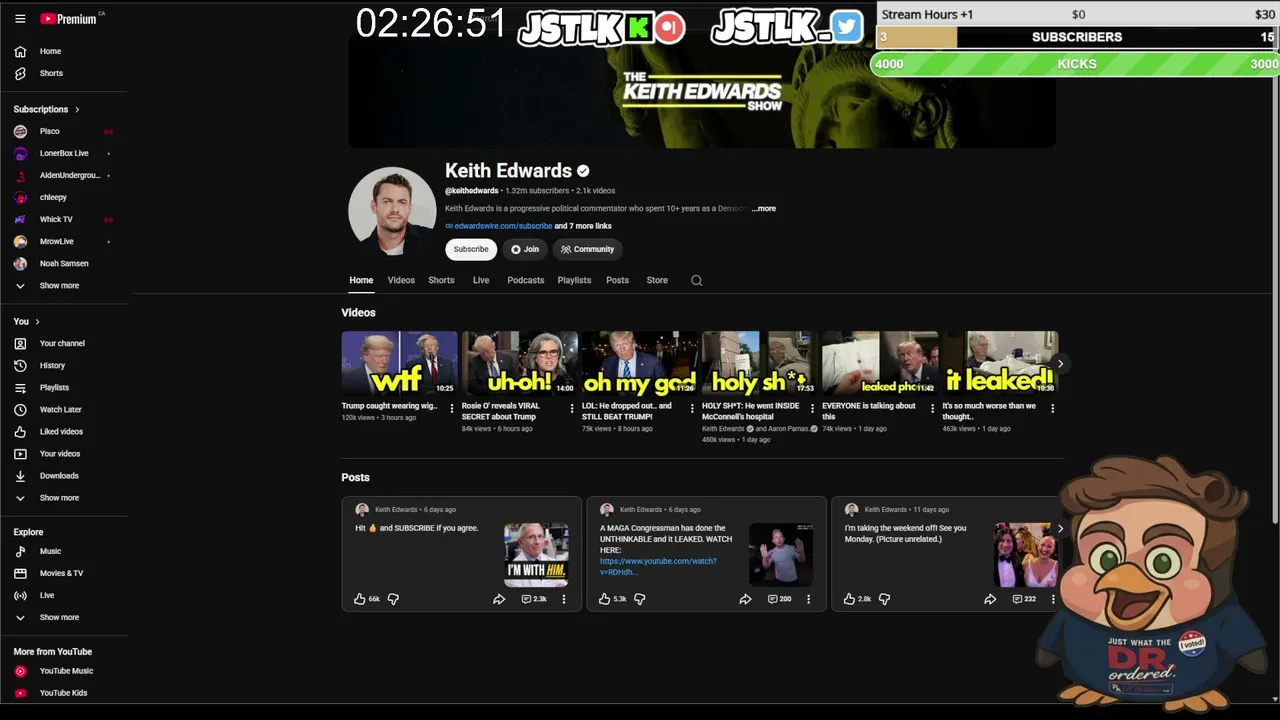Open Playlists in the sidebar

[54, 388]
